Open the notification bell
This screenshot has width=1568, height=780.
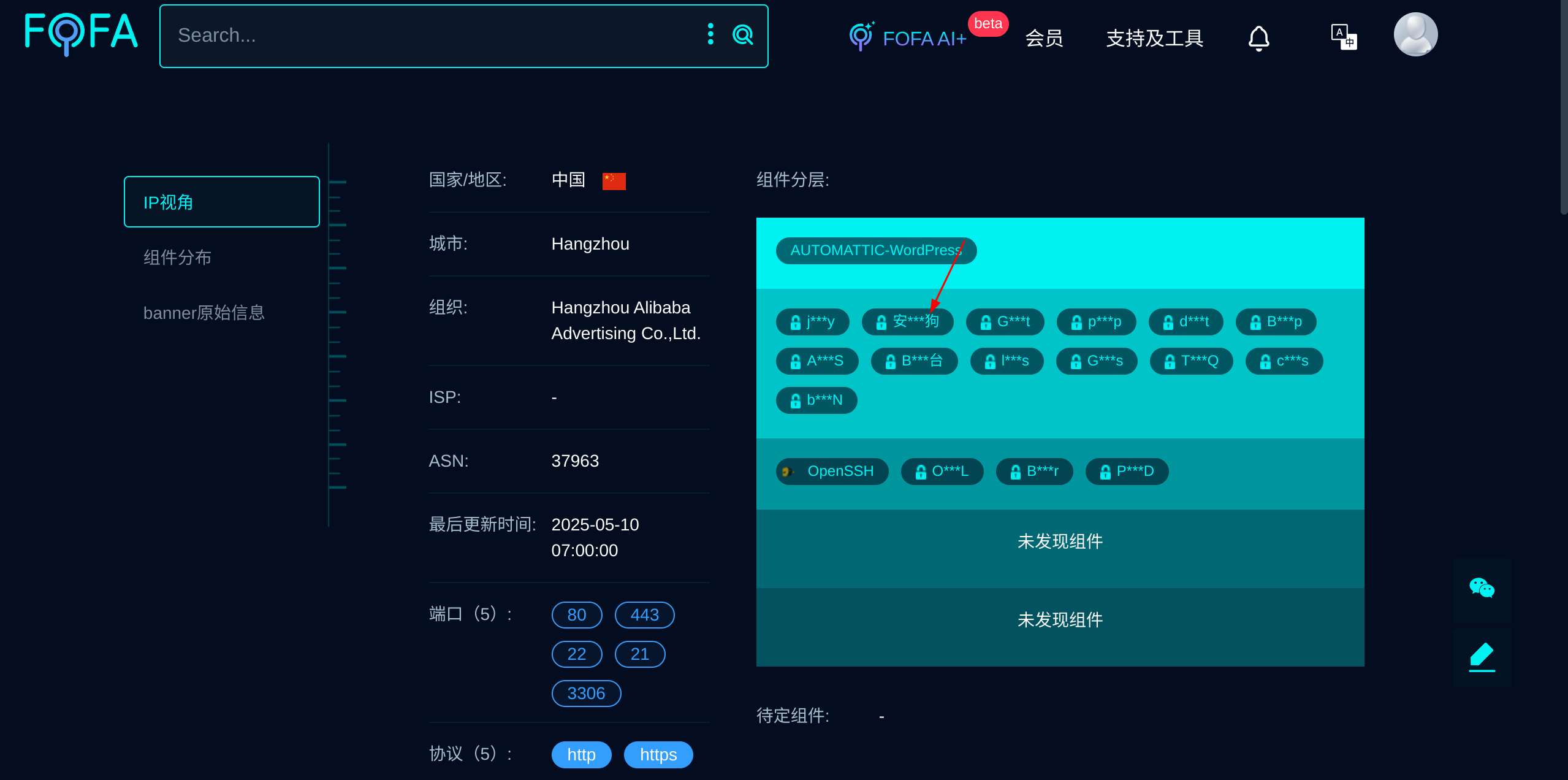coord(1258,38)
